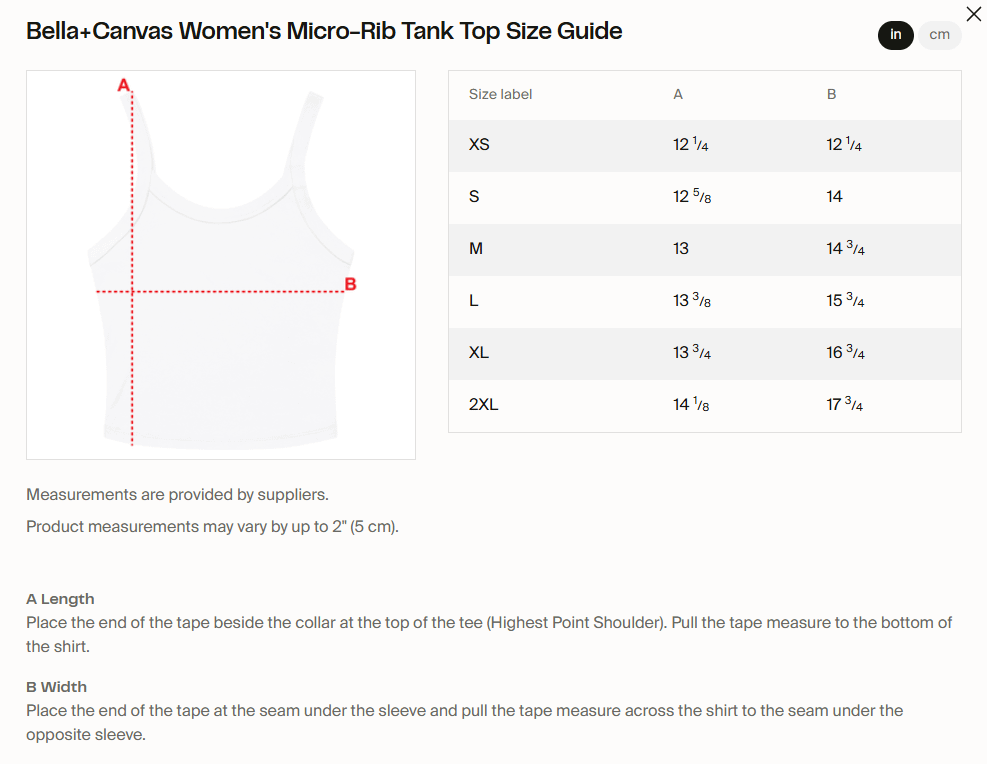Select the XS size row label
The width and height of the screenshot is (987, 764).
click(x=479, y=145)
